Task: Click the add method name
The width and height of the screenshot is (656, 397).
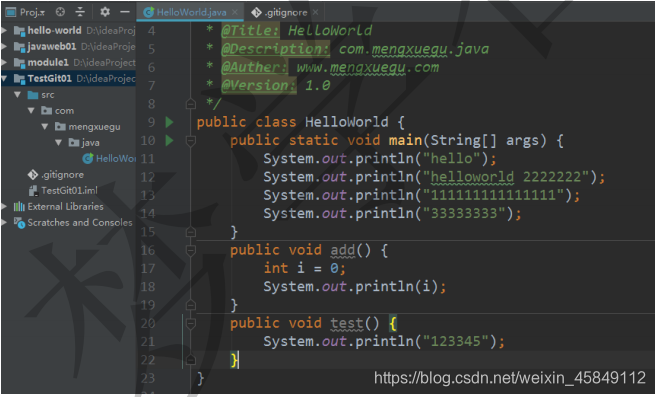Action: click(343, 250)
